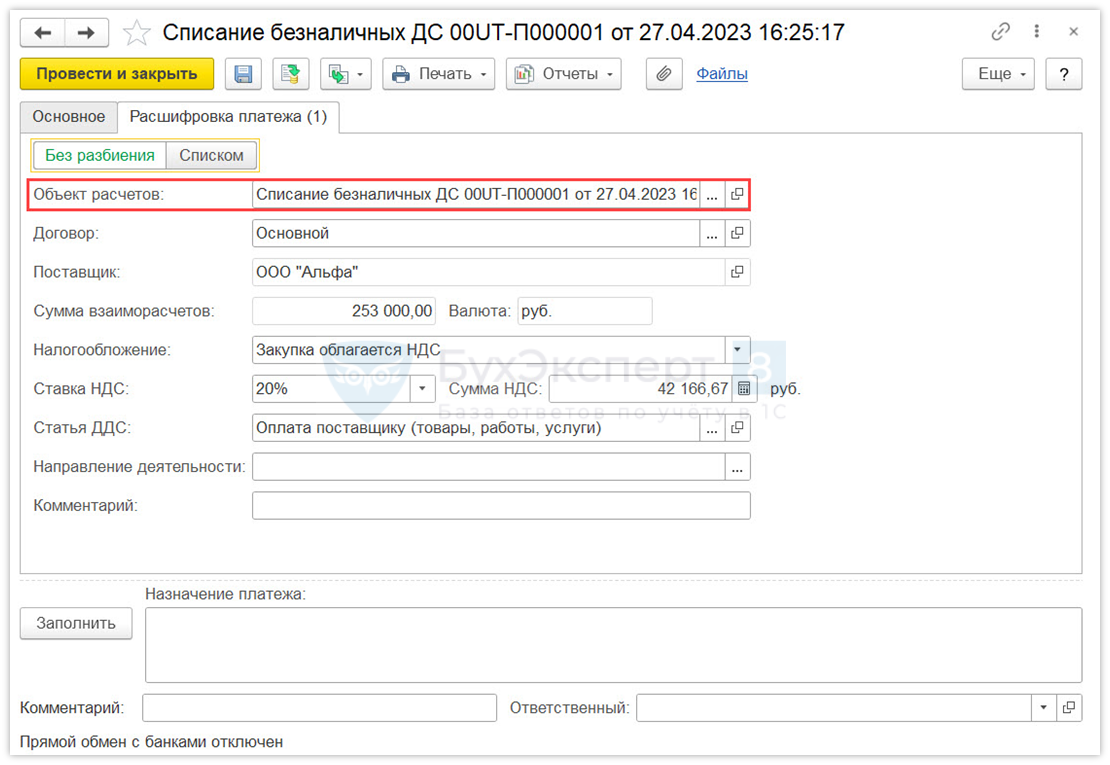The width and height of the screenshot is (1110, 765).
Task: Click the Заполнить button
Action: (76, 623)
